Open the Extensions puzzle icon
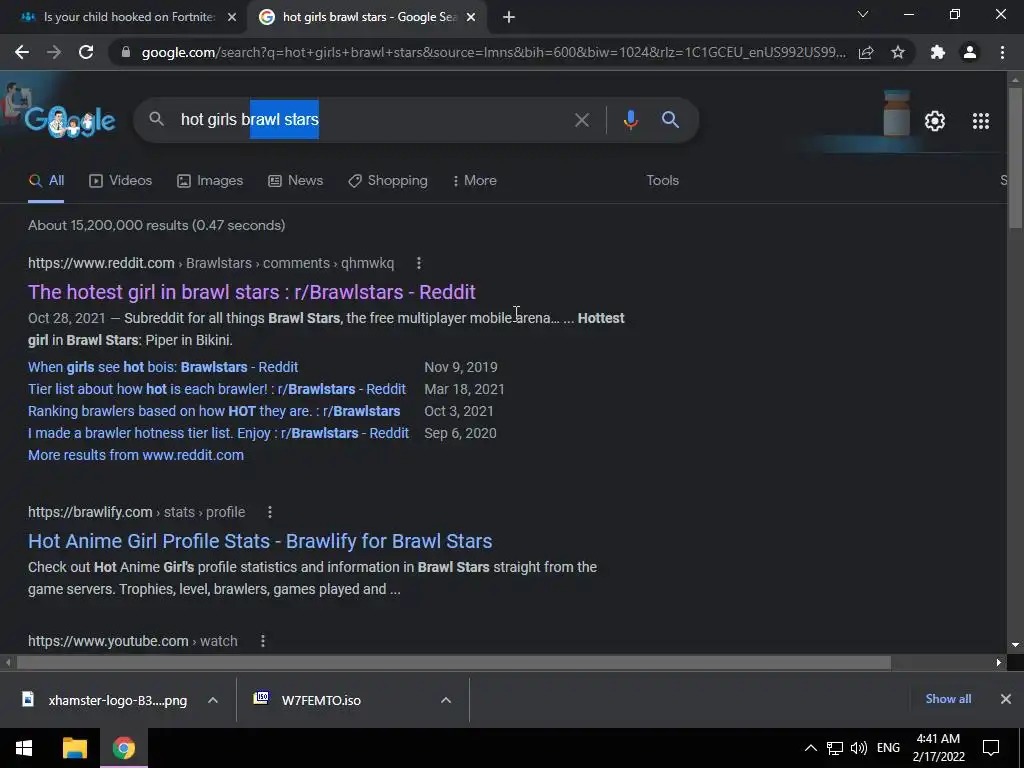1024x768 pixels. (x=938, y=52)
